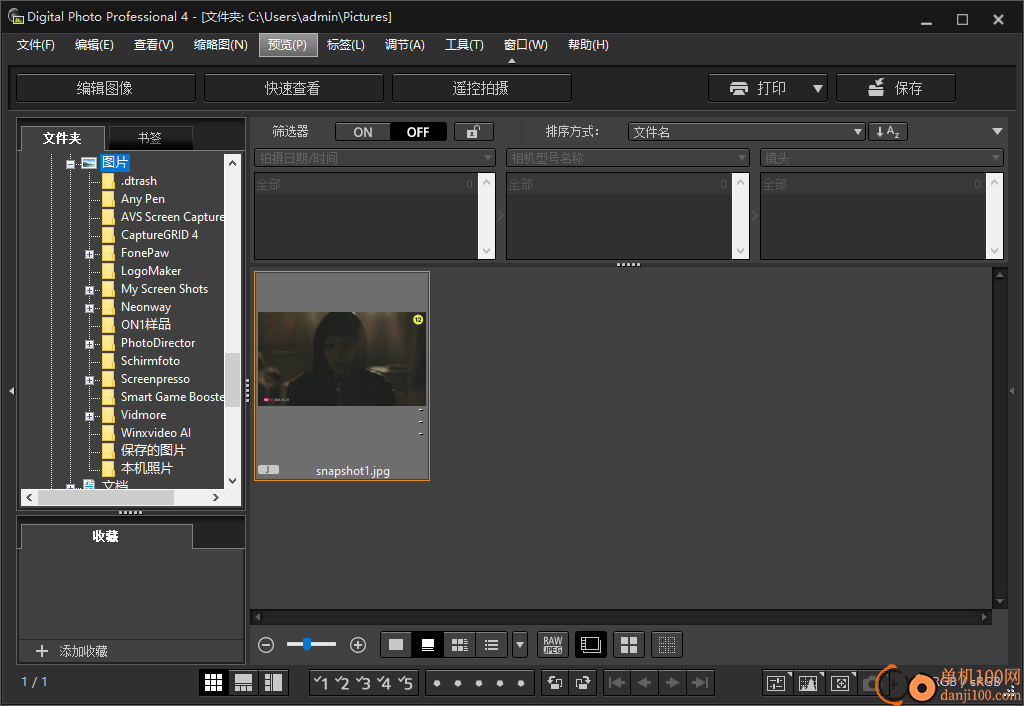Open the 相机型号名称 filter dropdown
Screen dimensions: 1024x706
point(628,158)
